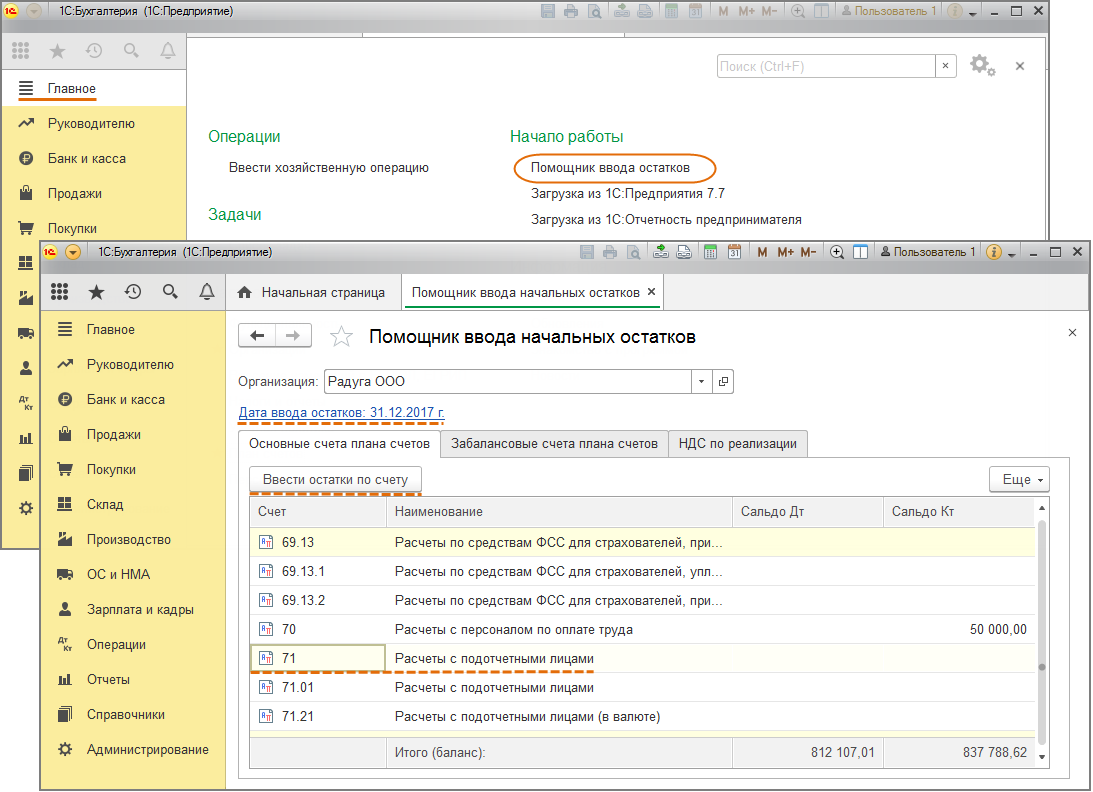Open Favorites star in front window panel
The width and height of the screenshot is (1093, 792).
[x=96, y=292]
